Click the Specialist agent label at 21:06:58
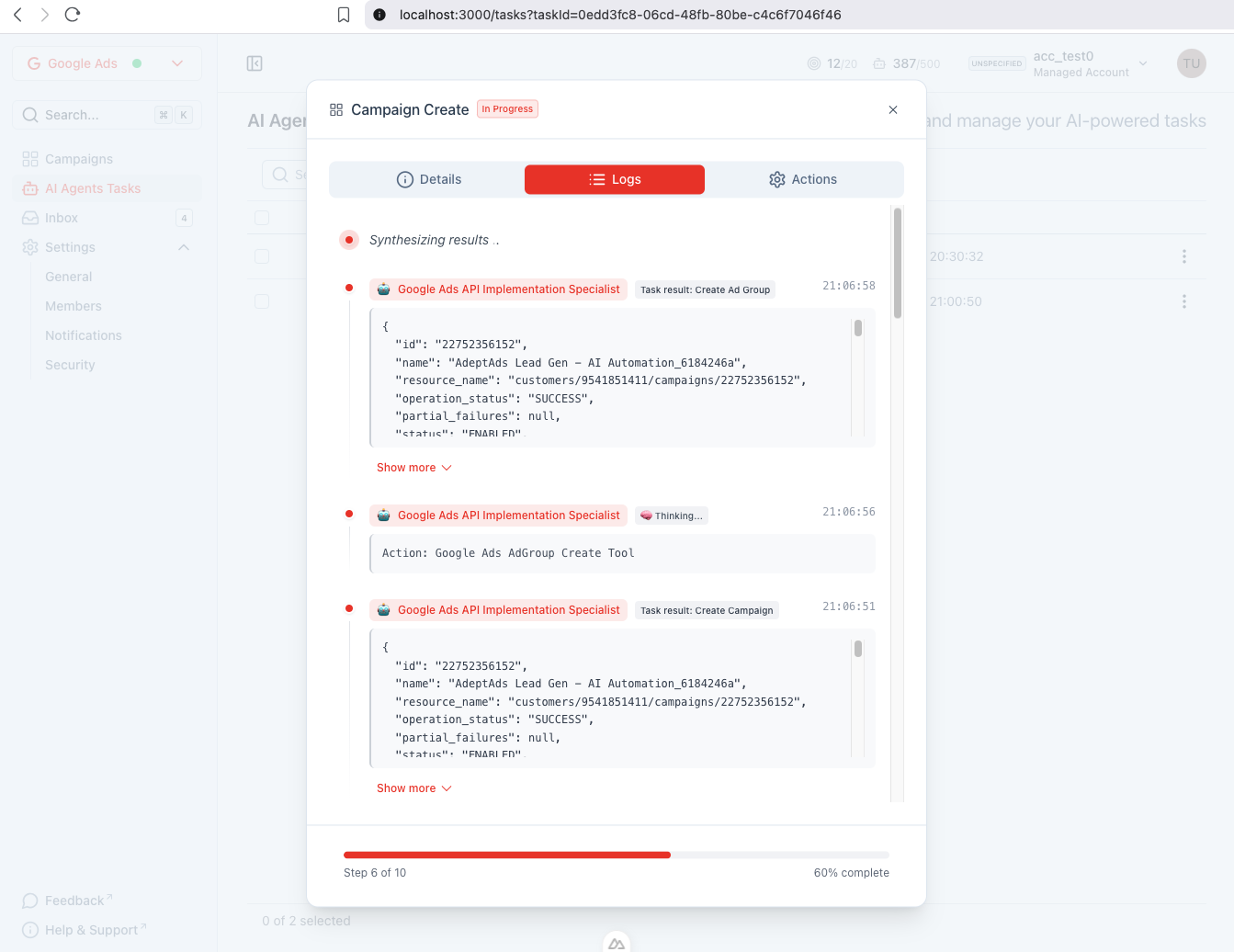Screen dimensions: 1234x952 [x=499, y=289]
